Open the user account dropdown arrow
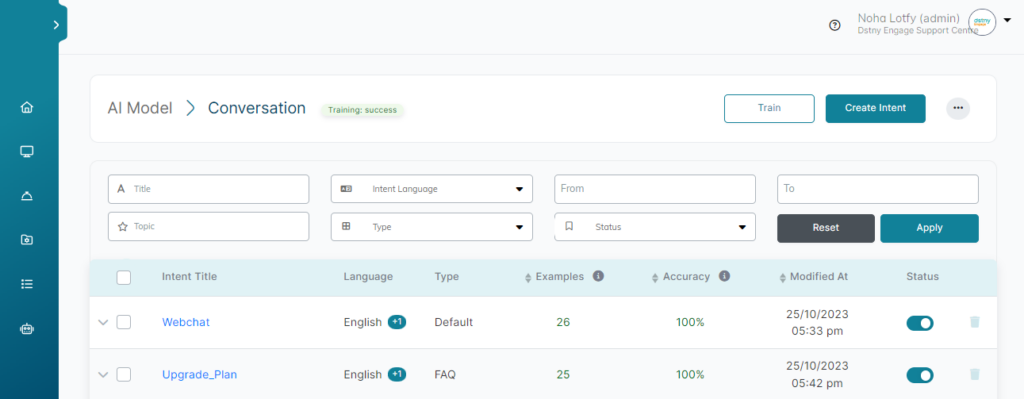This screenshot has height=399, width=1024. coord(1006,20)
